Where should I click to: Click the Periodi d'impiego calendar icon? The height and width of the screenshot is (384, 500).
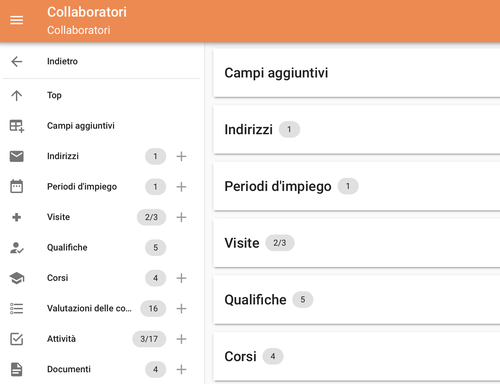(17, 187)
